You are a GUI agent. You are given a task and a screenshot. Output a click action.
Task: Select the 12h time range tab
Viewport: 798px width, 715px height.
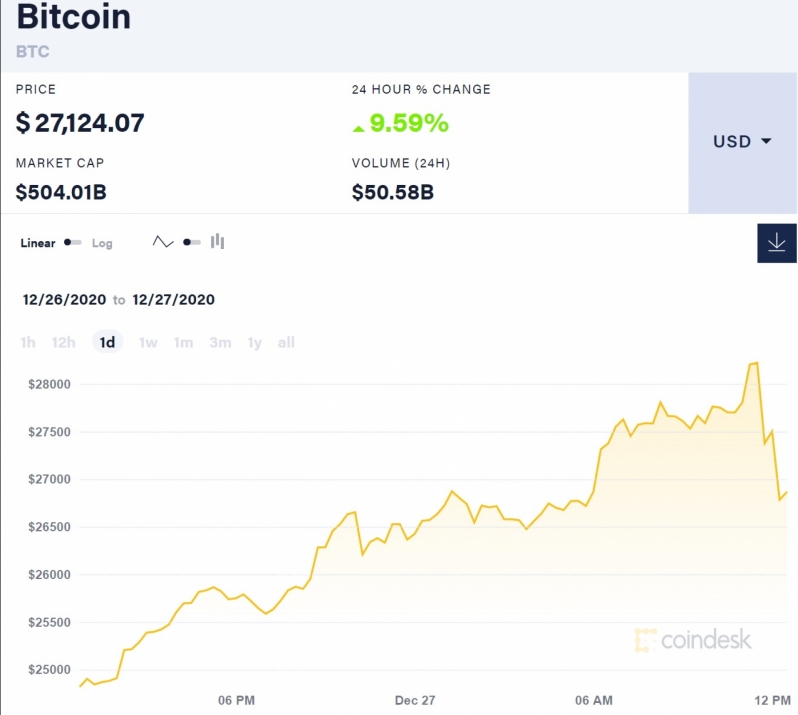pos(63,342)
